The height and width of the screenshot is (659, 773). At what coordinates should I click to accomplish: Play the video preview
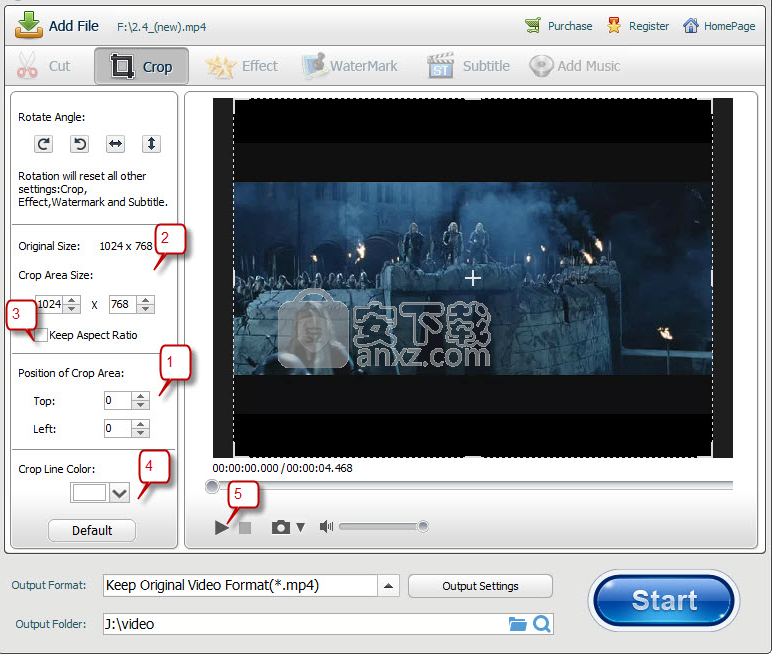(x=221, y=528)
